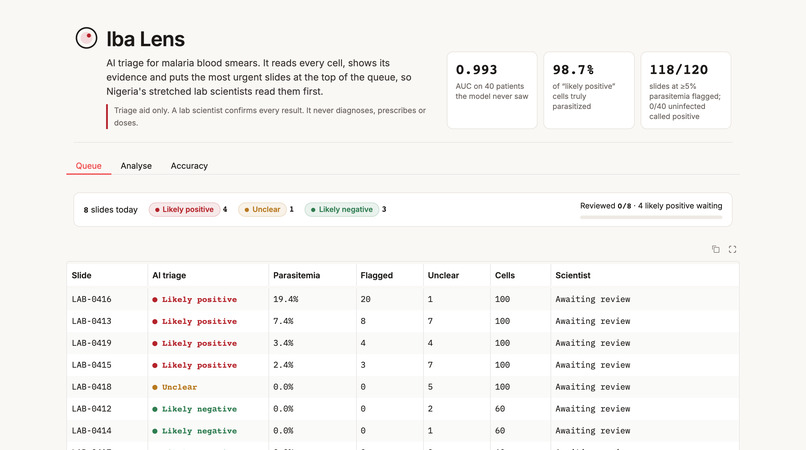Select slide LAB-0416
Image resolution: width=806 pixels, height=450 pixels.
tap(91, 299)
